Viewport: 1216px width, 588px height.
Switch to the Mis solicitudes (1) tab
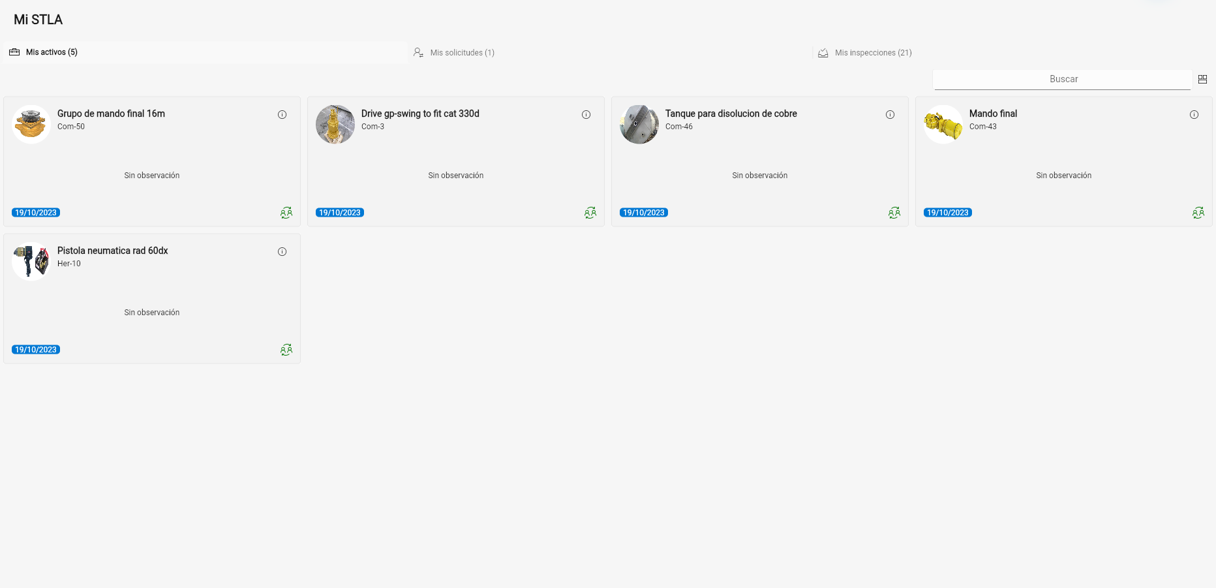[610, 52]
